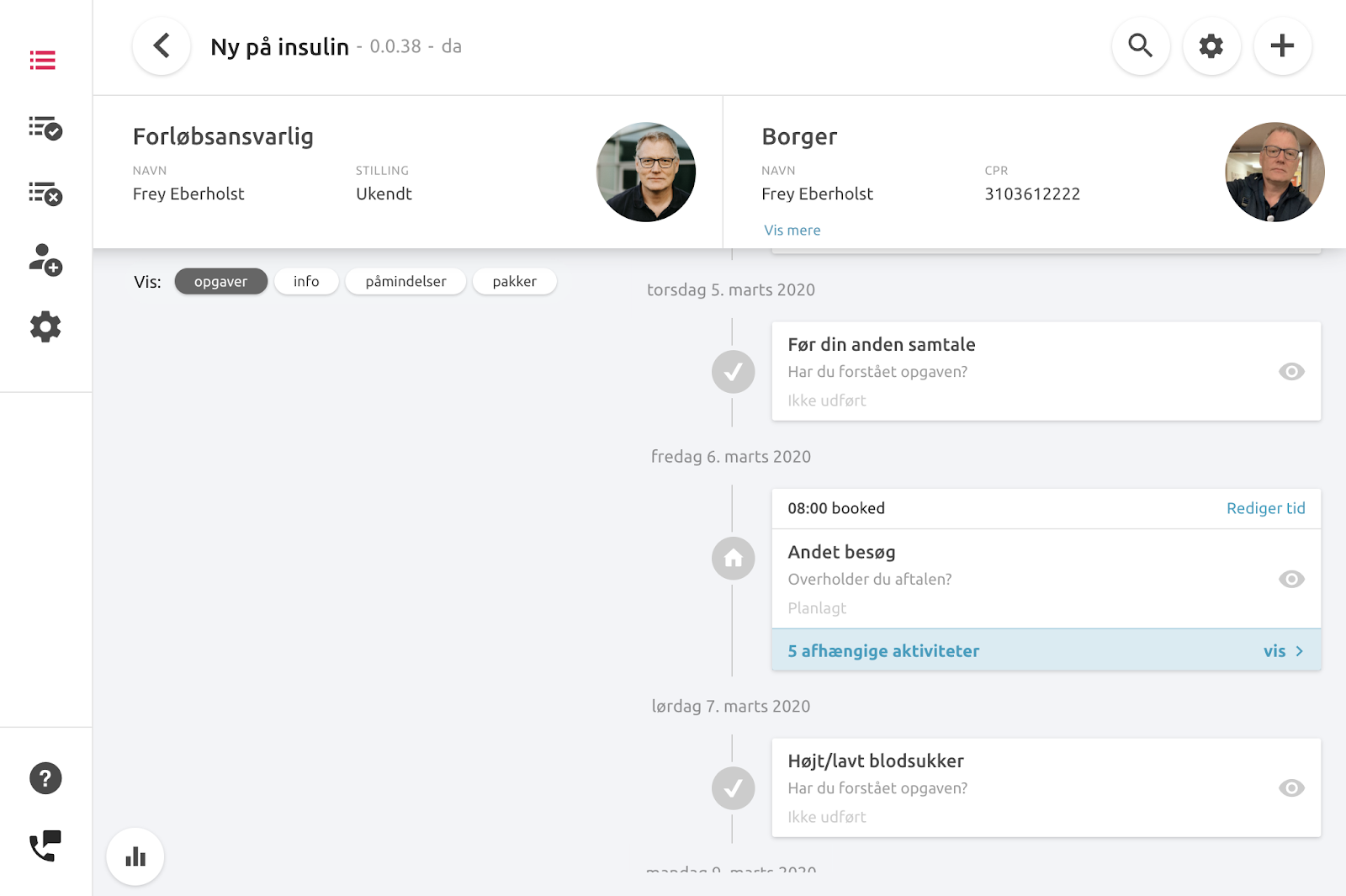Click the Rediger tid link
This screenshot has width=1346, height=896.
[x=1265, y=508]
